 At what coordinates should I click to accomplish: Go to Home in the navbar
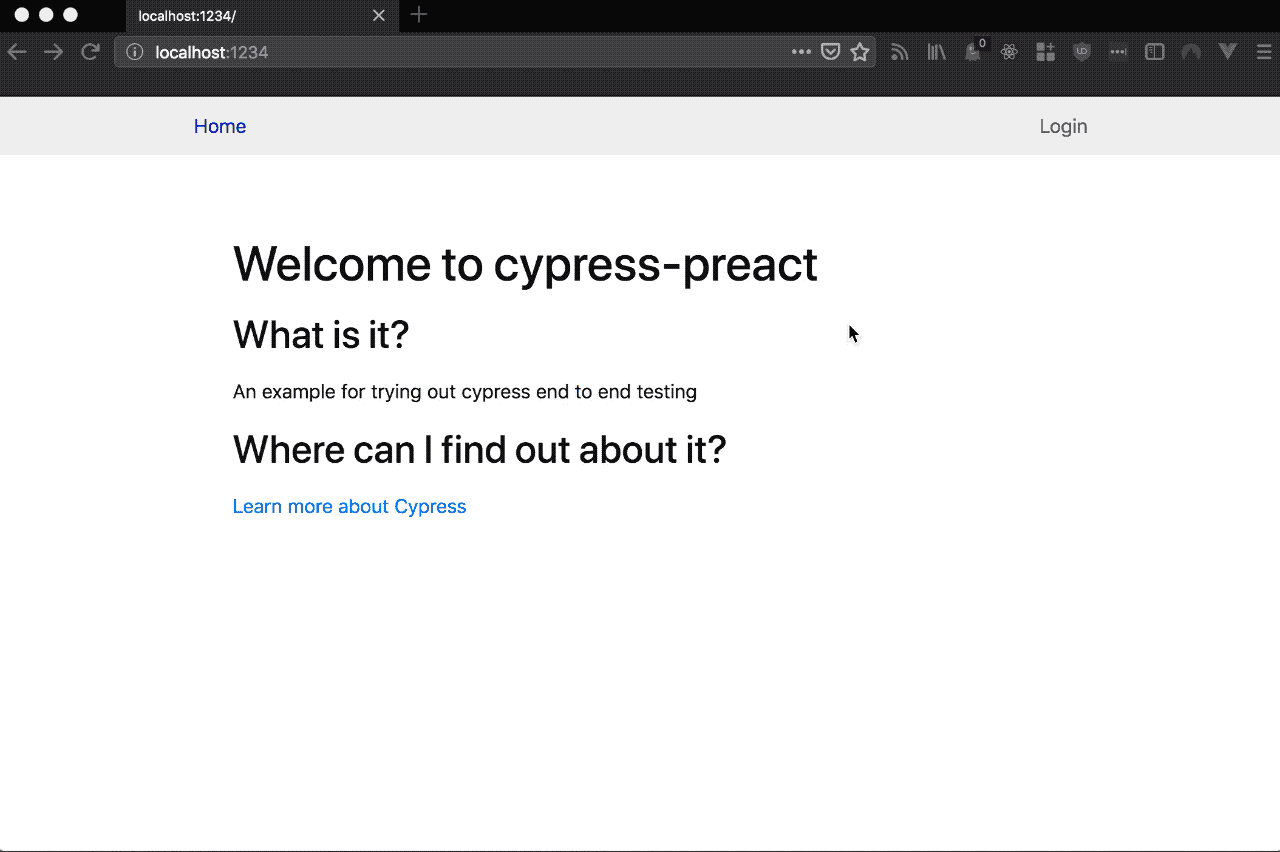coord(220,126)
